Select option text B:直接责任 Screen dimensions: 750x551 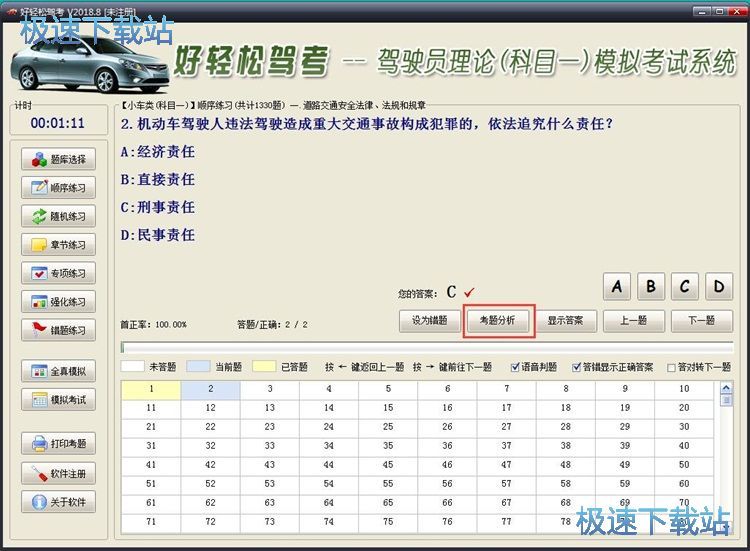pos(157,179)
